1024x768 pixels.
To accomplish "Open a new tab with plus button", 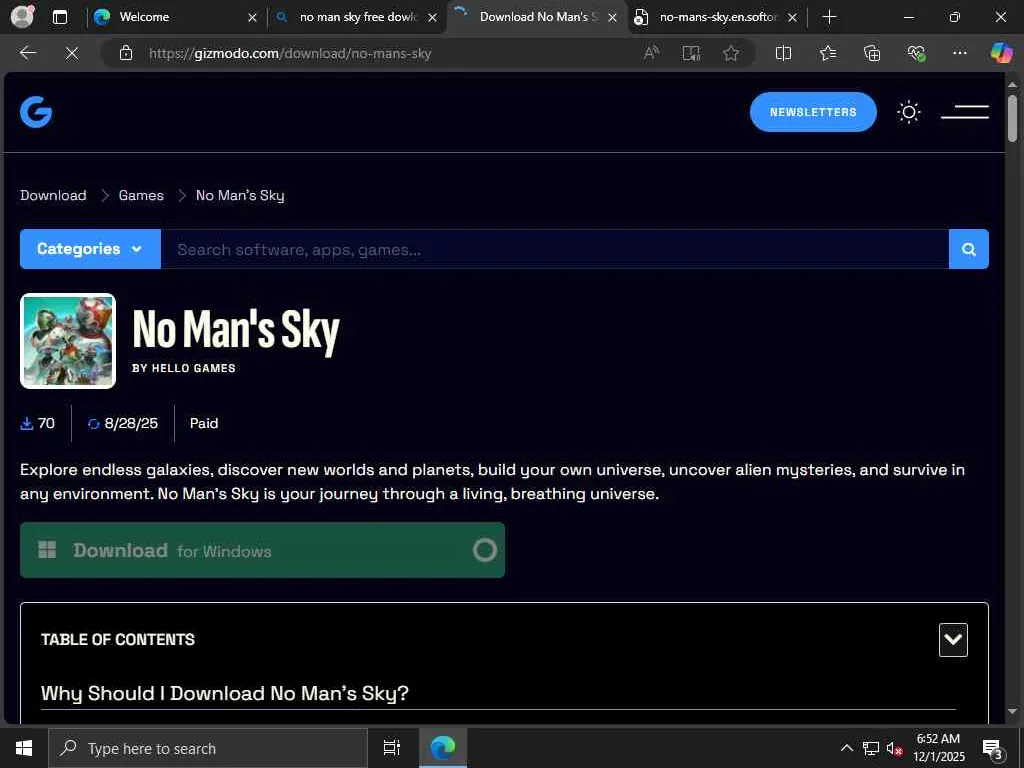I will pyautogui.click(x=829, y=17).
